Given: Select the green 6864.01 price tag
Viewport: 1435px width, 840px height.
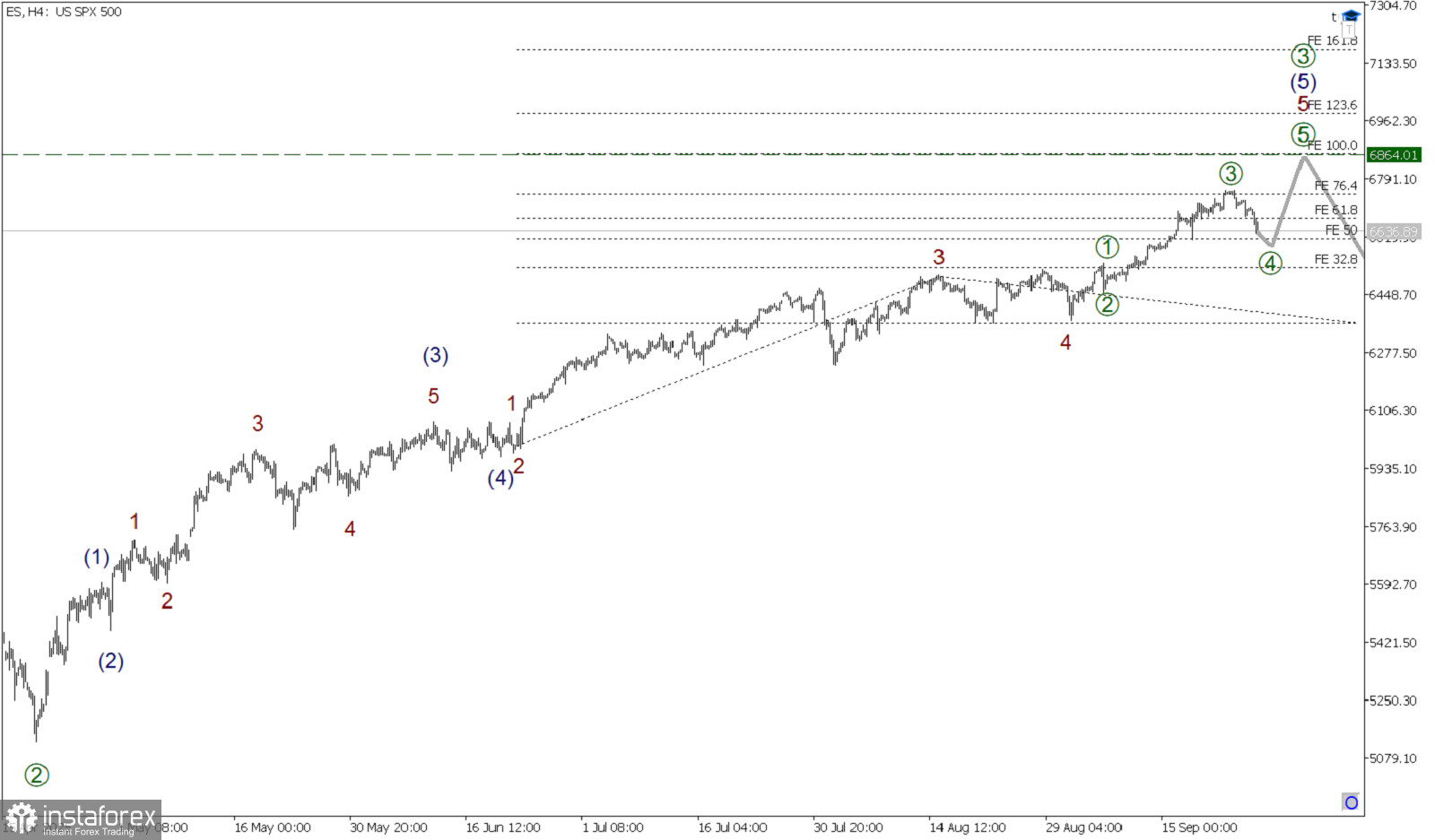Looking at the screenshot, I should [1393, 155].
